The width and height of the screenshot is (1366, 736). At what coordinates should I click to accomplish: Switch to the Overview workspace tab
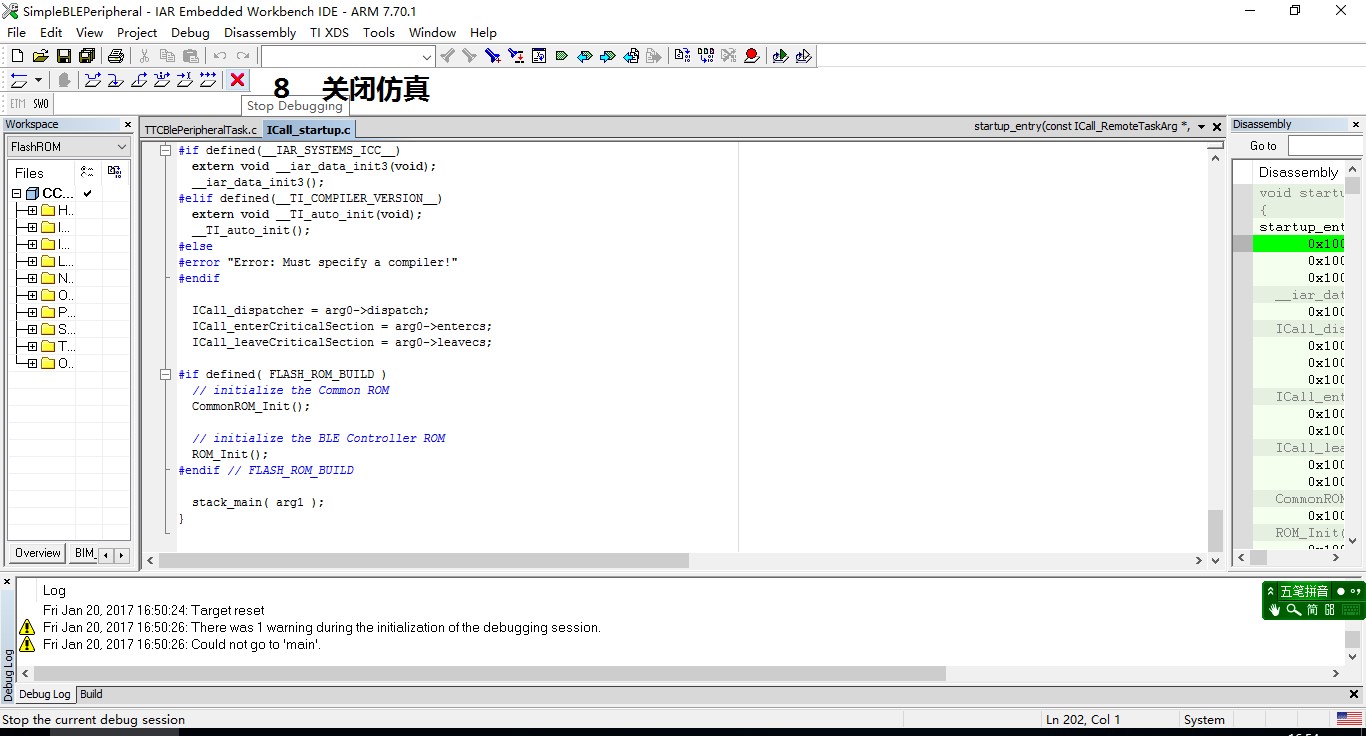click(x=38, y=553)
